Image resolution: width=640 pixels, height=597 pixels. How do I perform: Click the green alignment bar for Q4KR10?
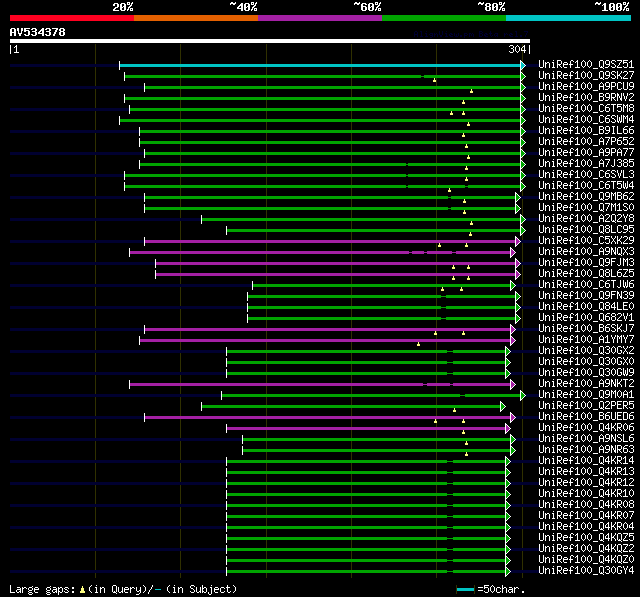pyautogui.click(x=366, y=495)
